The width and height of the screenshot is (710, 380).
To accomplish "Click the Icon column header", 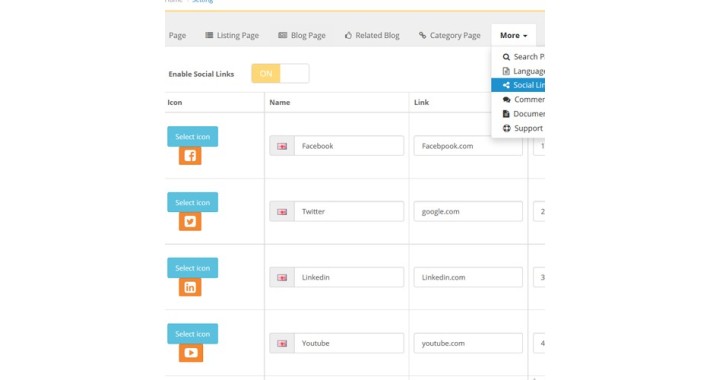I will 175,102.
